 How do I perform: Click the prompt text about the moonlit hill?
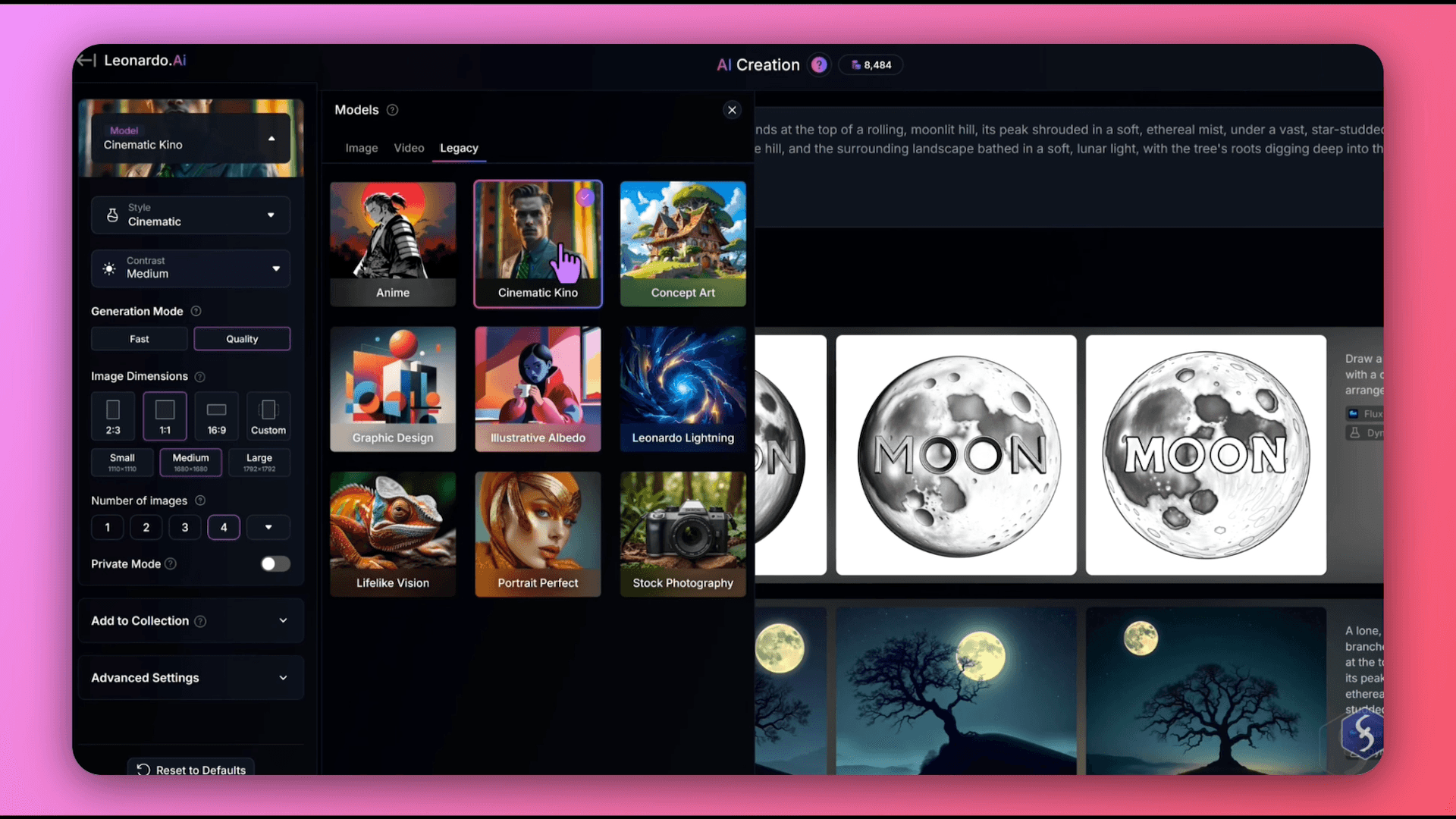pyautogui.click(x=1069, y=140)
